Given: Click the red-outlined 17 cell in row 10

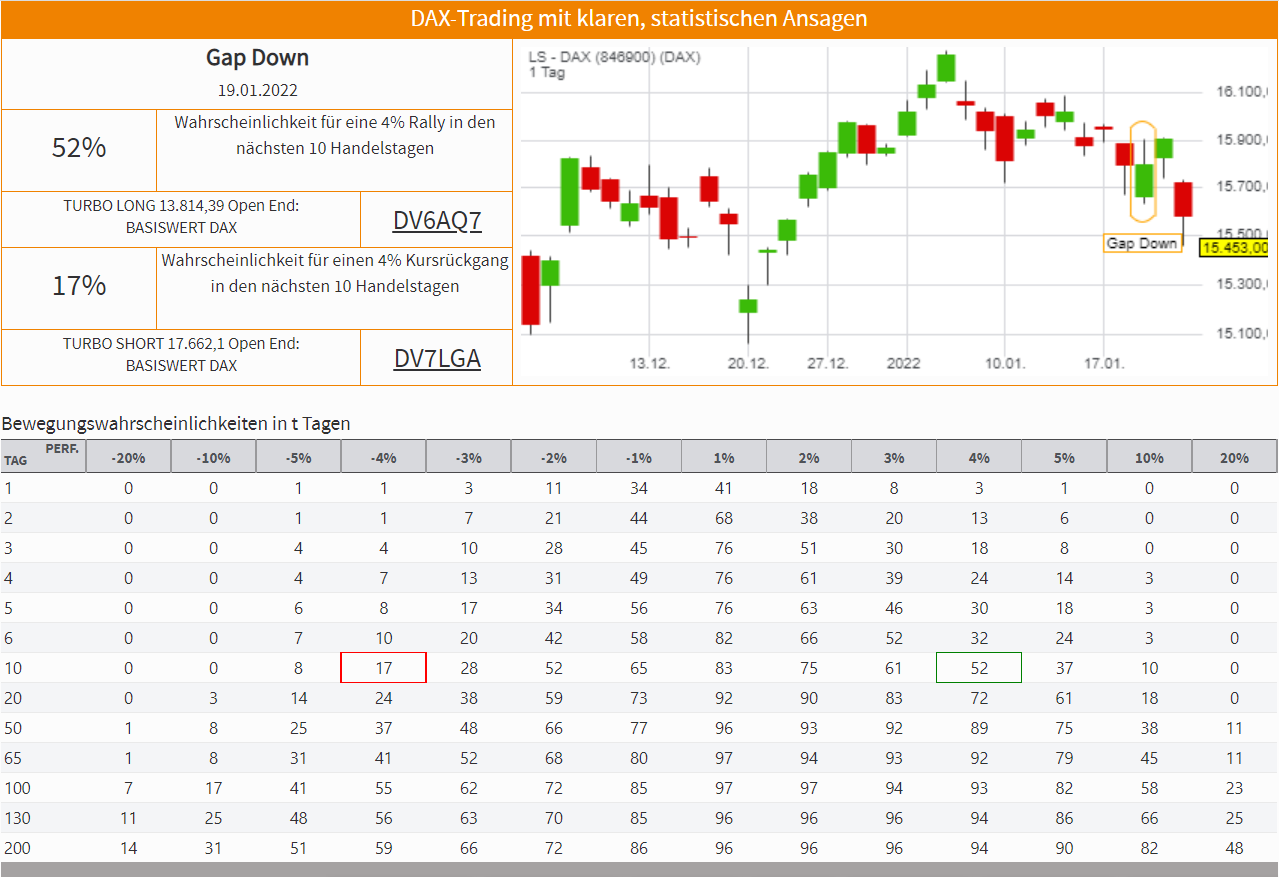Looking at the screenshot, I should pyautogui.click(x=384, y=668).
